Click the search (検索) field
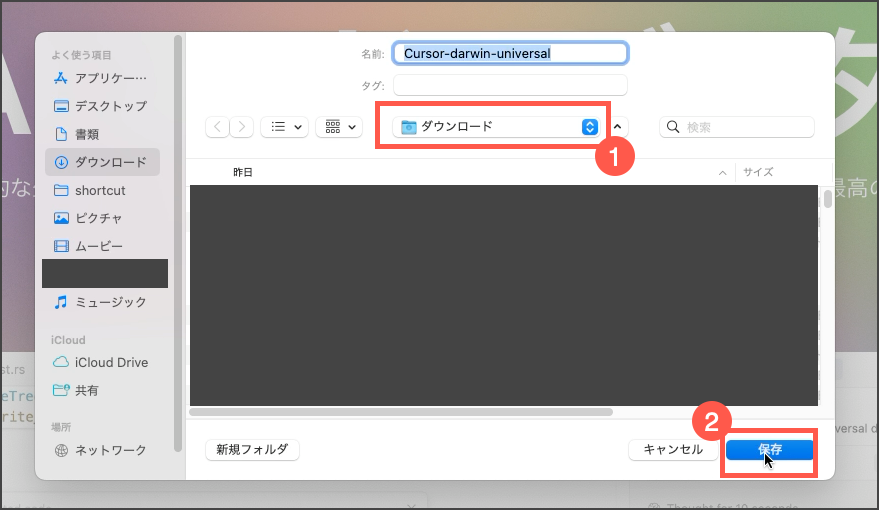This screenshot has width=879, height=510. click(x=737, y=127)
